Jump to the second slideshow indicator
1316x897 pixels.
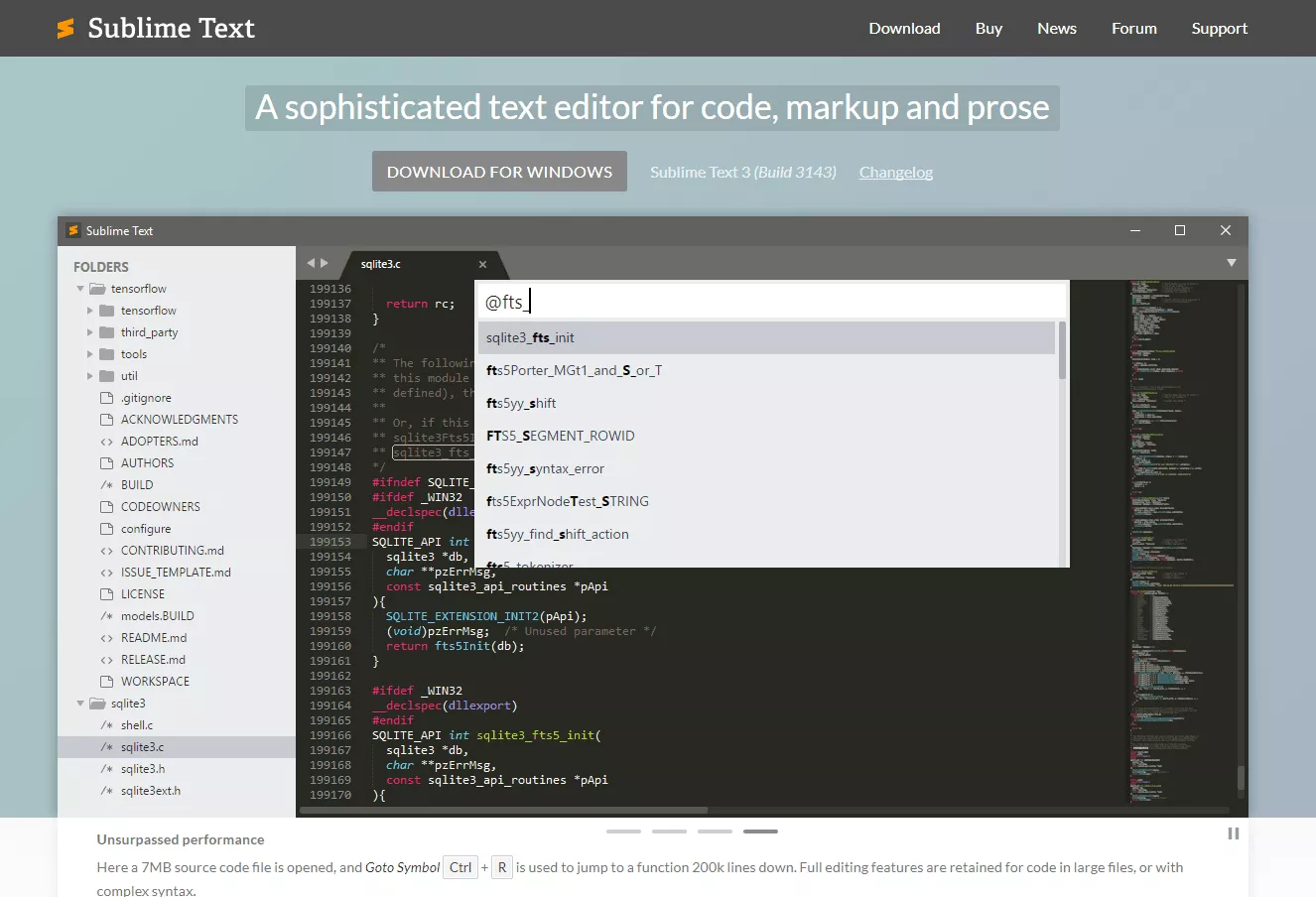pyautogui.click(x=669, y=832)
